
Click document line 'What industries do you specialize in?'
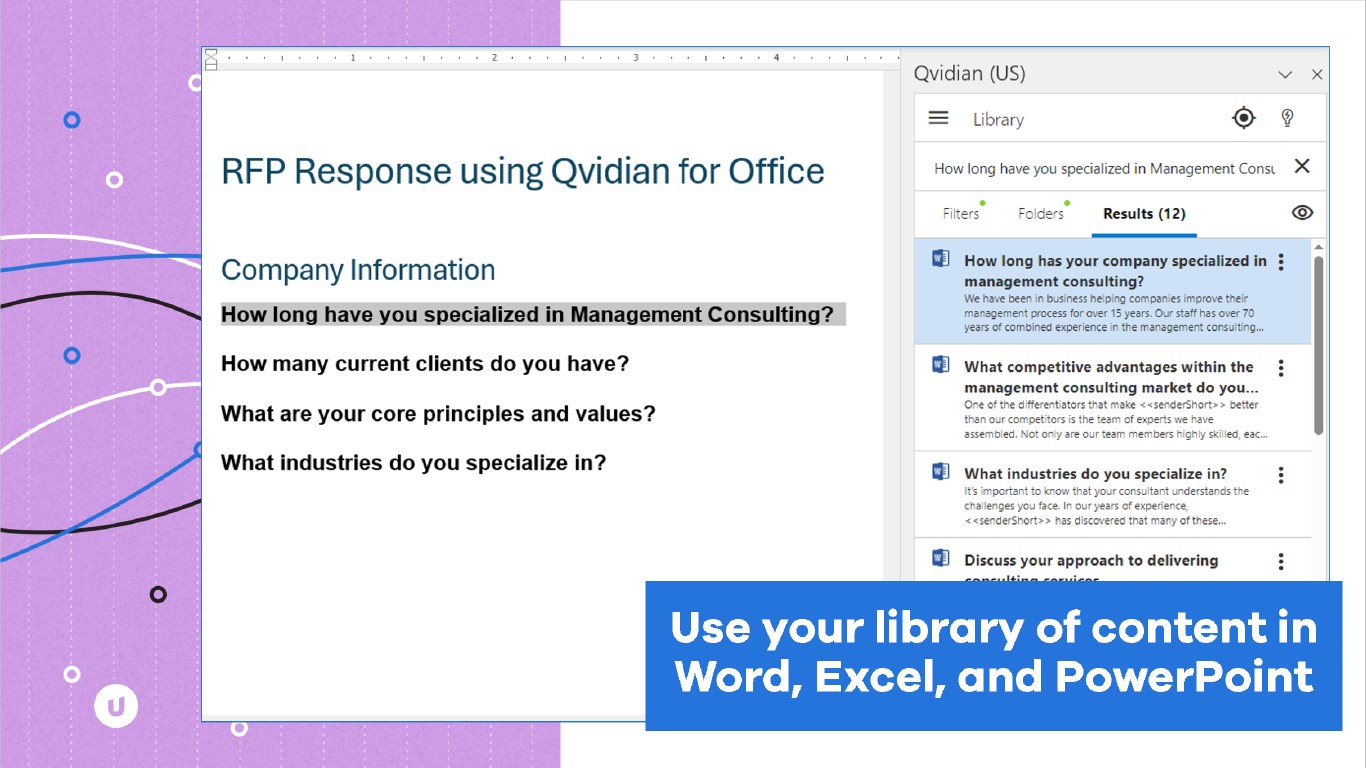[413, 463]
